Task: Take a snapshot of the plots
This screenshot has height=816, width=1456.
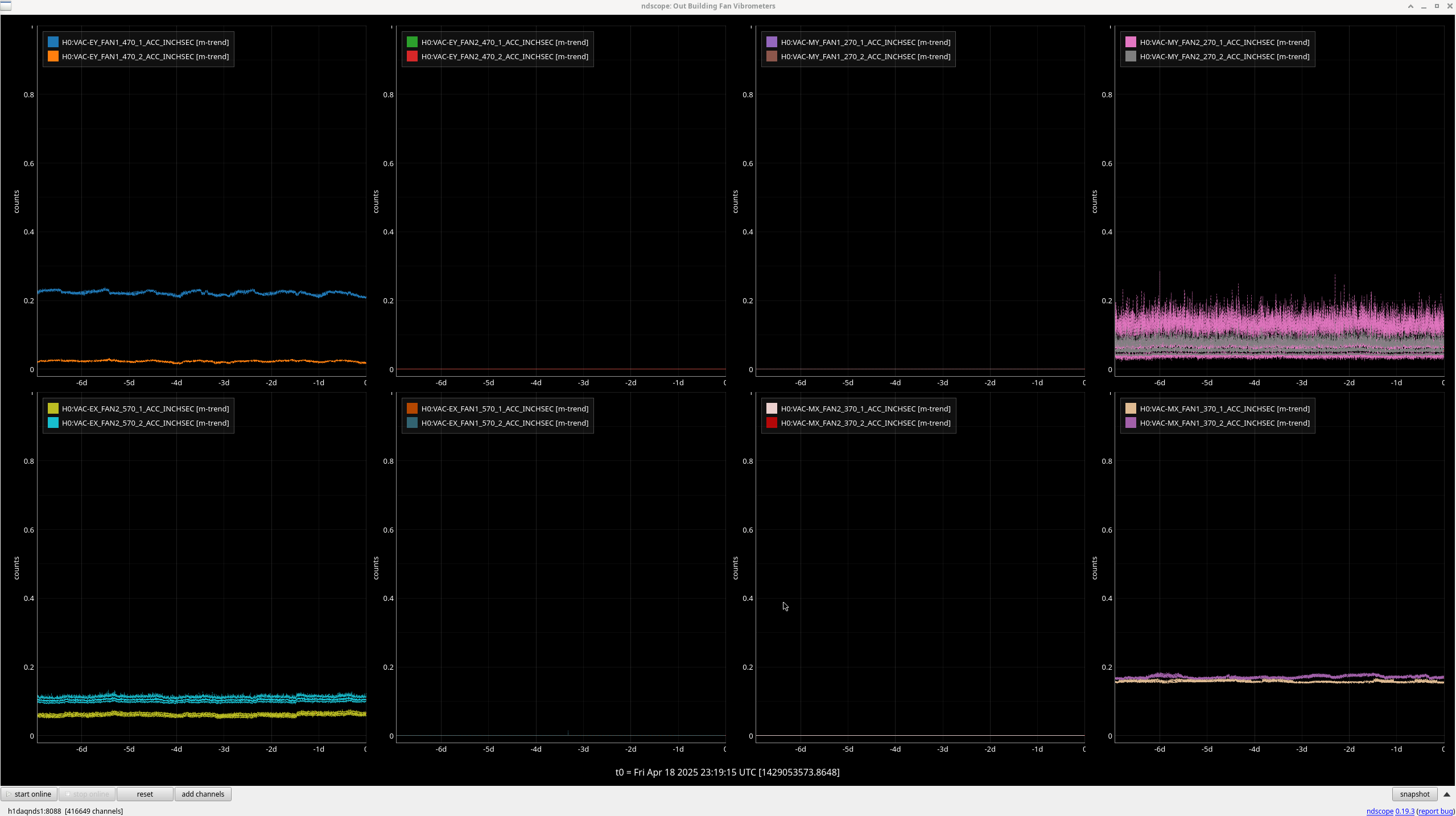Action: point(1414,794)
